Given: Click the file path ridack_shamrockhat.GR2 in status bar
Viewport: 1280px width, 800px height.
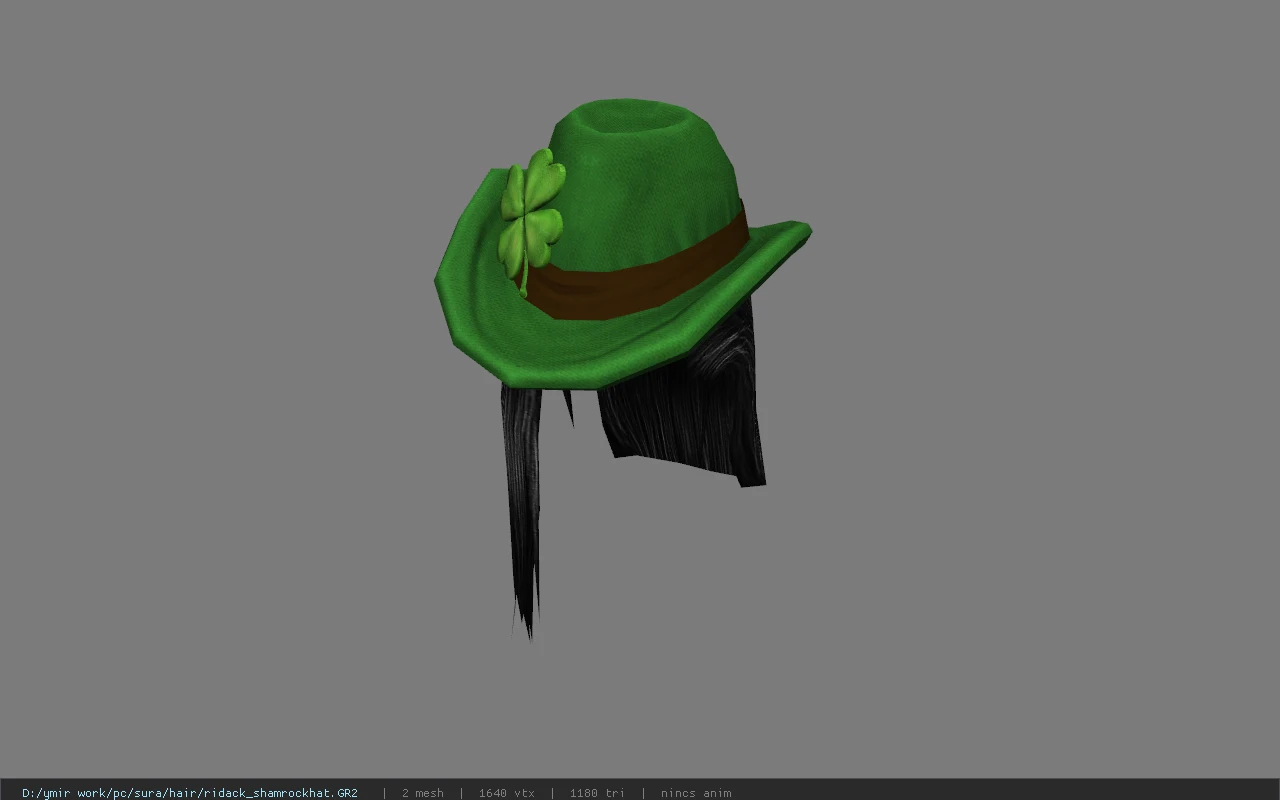Looking at the screenshot, I should pyautogui.click(x=190, y=792).
